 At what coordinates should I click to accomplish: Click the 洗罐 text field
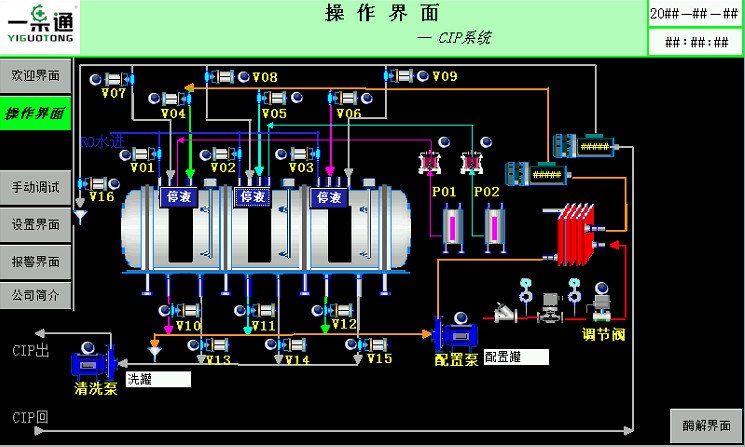pyautogui.click(x=157, y=379)
